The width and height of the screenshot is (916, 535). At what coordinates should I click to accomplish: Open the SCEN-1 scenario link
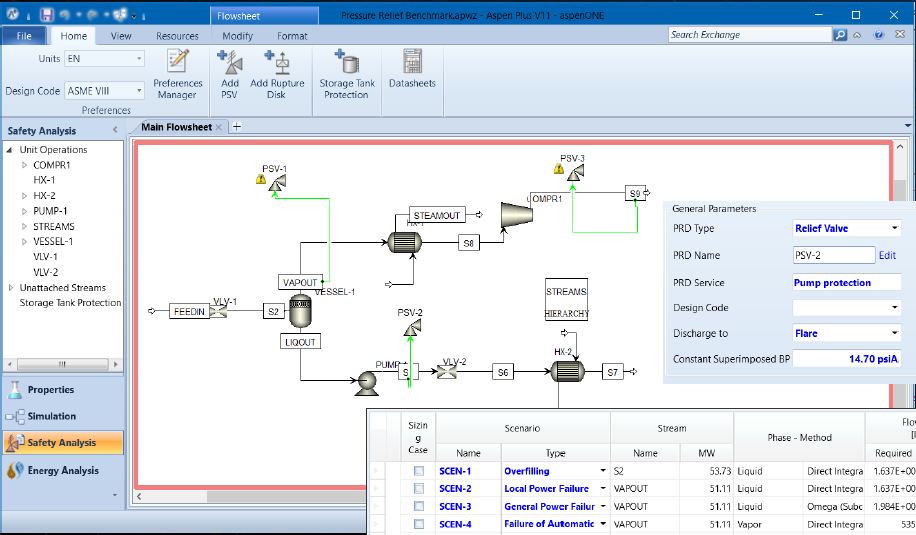[455, 471]
